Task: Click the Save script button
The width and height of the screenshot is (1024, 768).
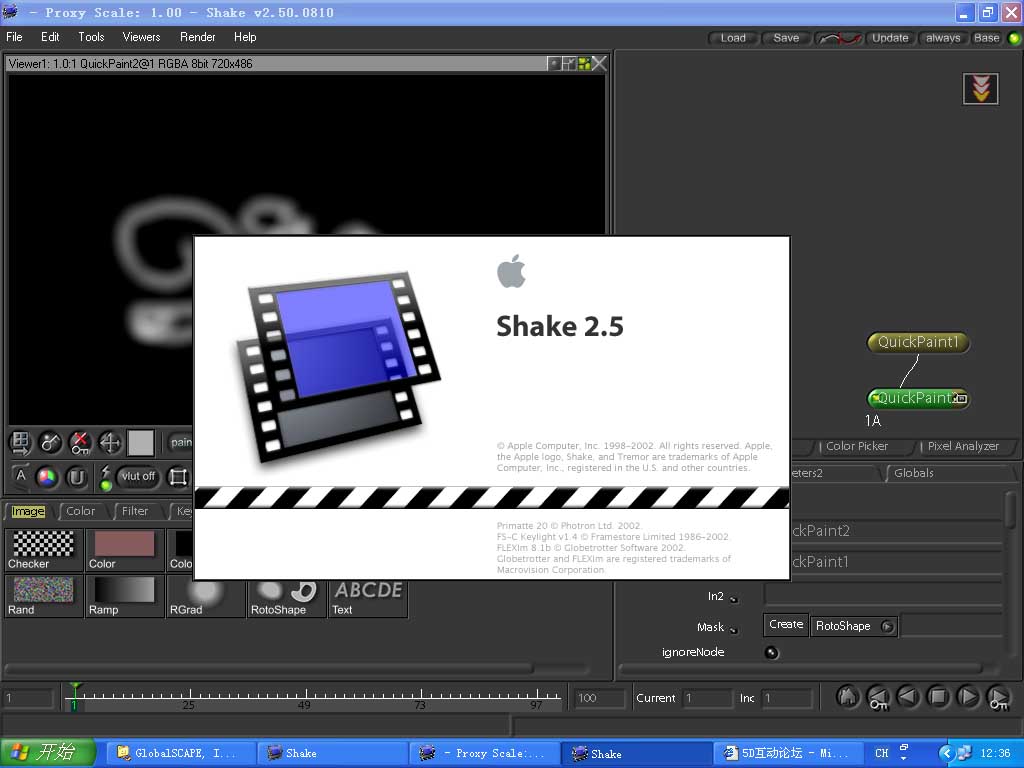Action: (x=786, y=38)
